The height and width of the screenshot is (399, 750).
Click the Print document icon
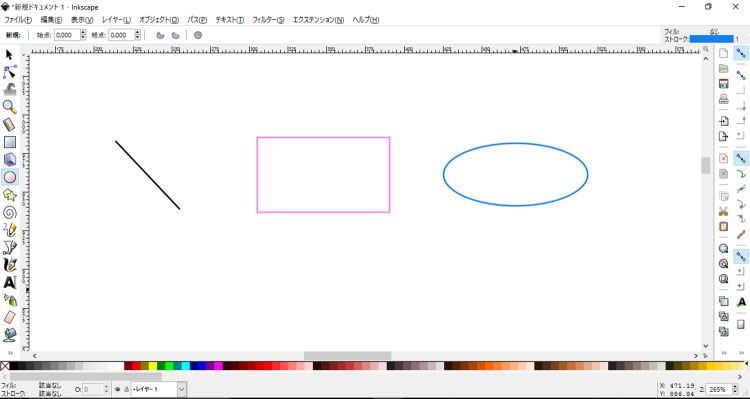tap(724, 99)
